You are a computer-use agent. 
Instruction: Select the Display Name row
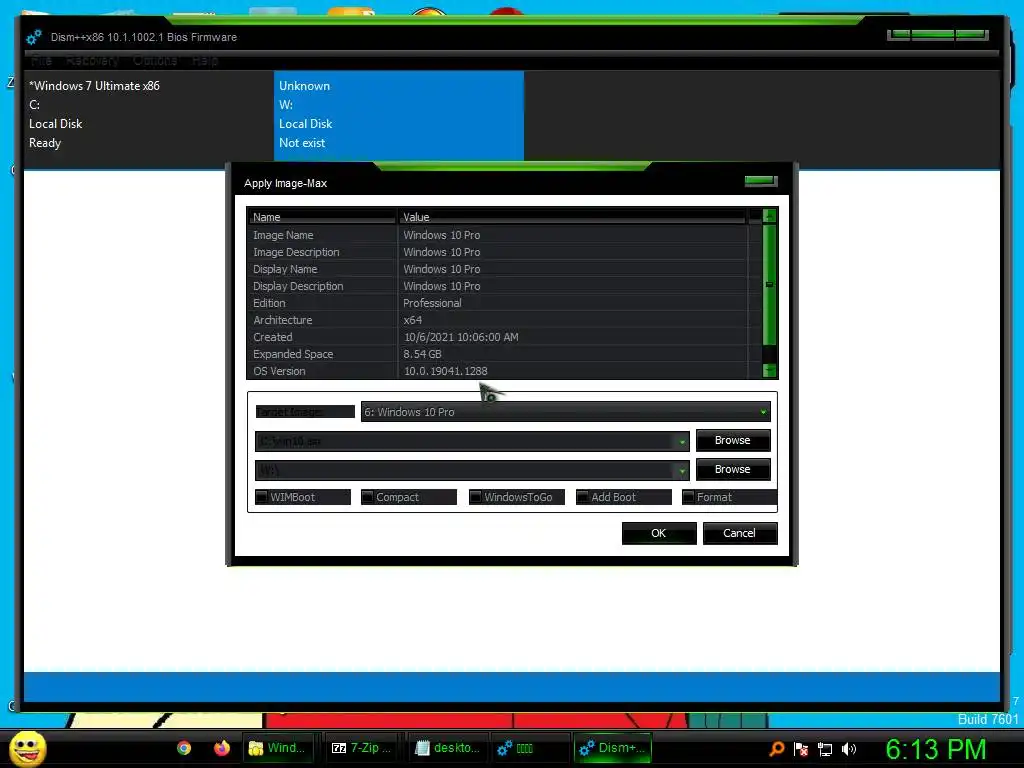pos(498,269)
